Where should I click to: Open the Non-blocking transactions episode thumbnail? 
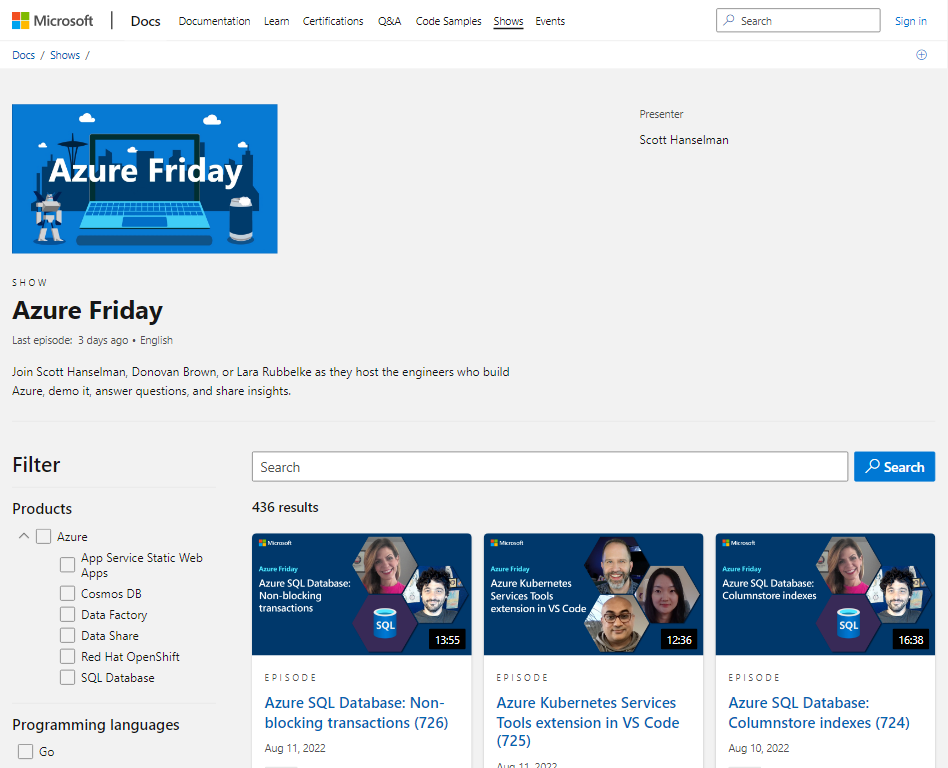coord(362,594)
